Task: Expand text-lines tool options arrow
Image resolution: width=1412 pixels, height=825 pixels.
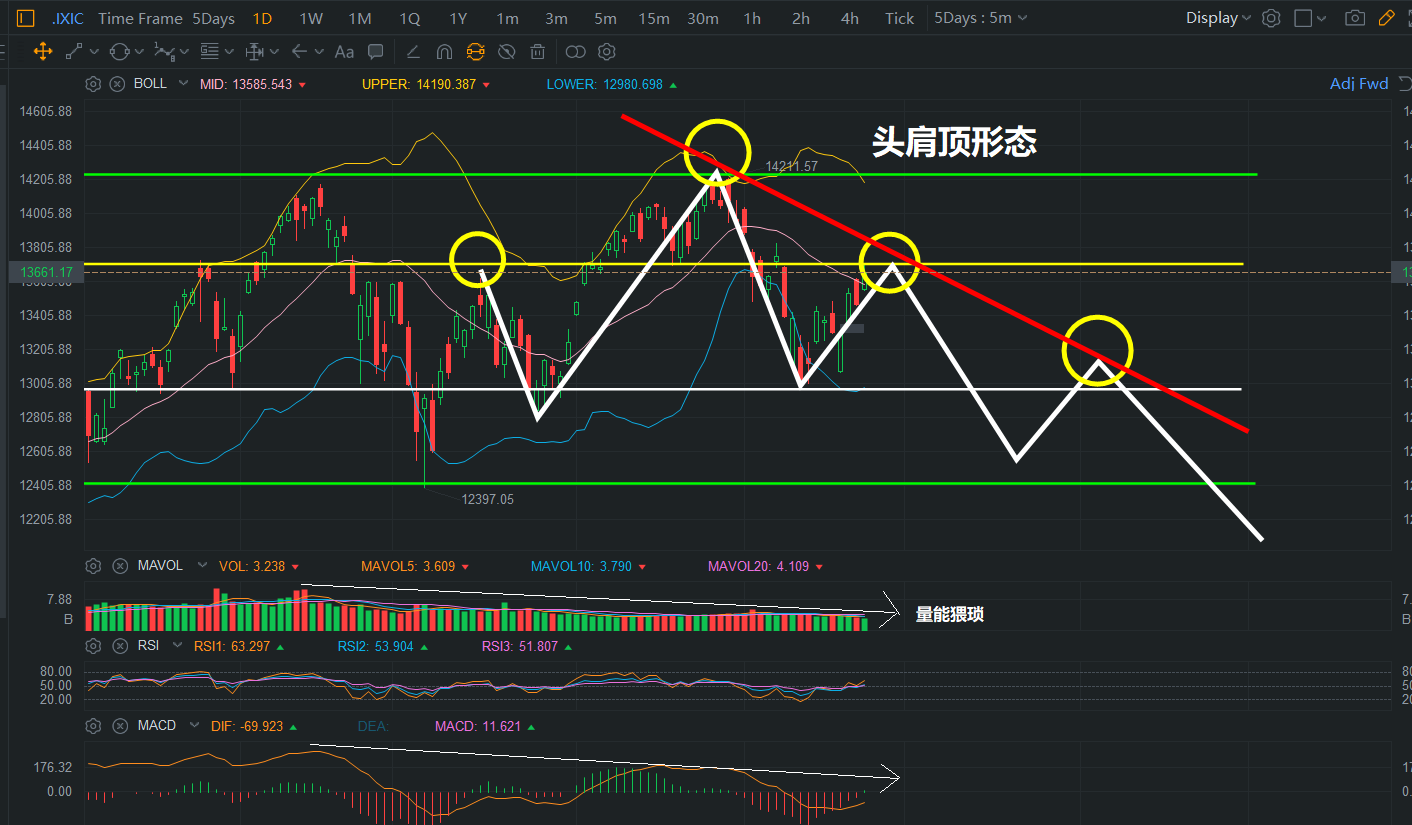Action: 229,52
